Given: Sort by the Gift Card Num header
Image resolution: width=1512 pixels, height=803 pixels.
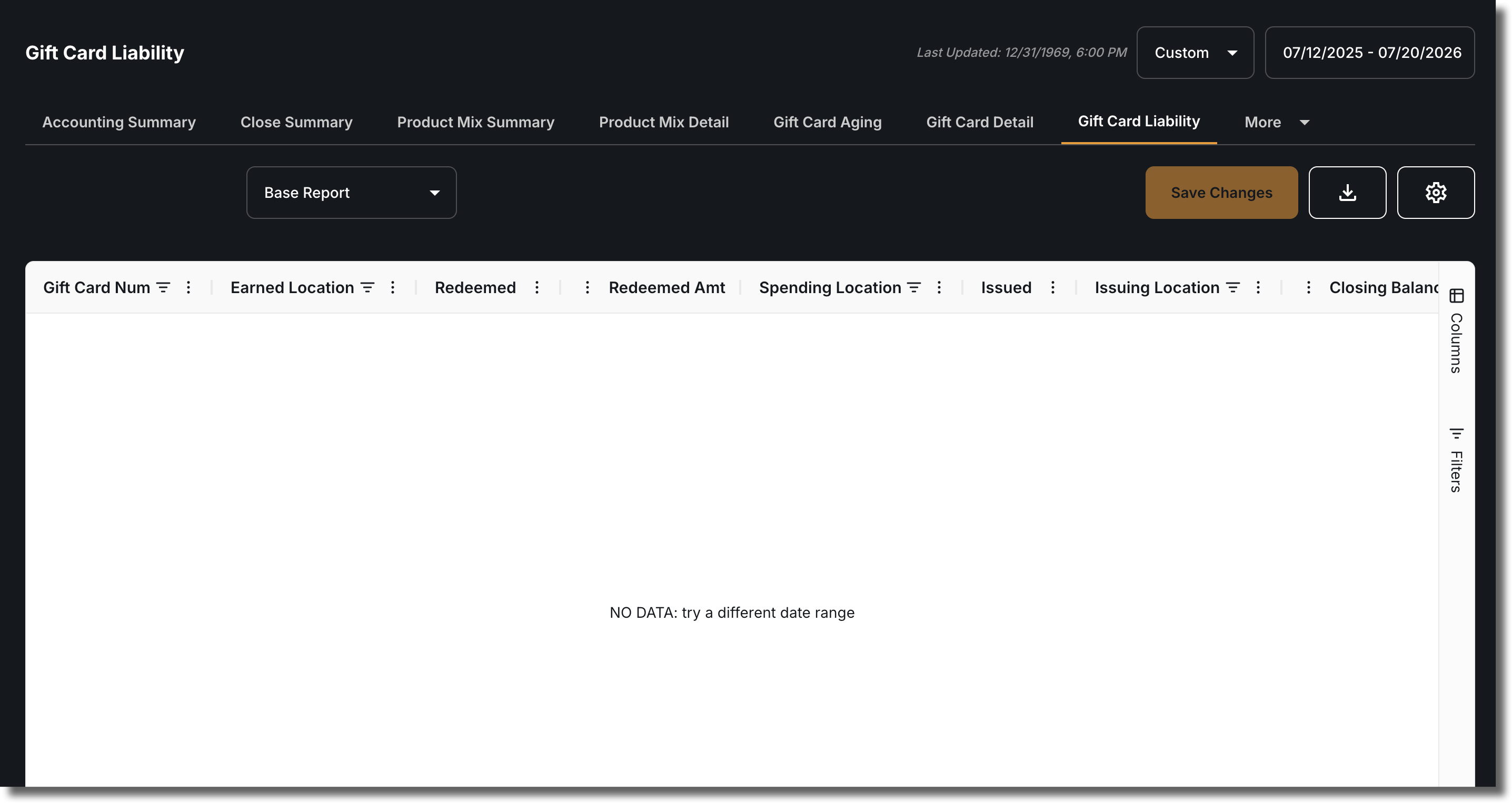Looking at the screenshot, I should pyautogui.click(x=97, y=287).
